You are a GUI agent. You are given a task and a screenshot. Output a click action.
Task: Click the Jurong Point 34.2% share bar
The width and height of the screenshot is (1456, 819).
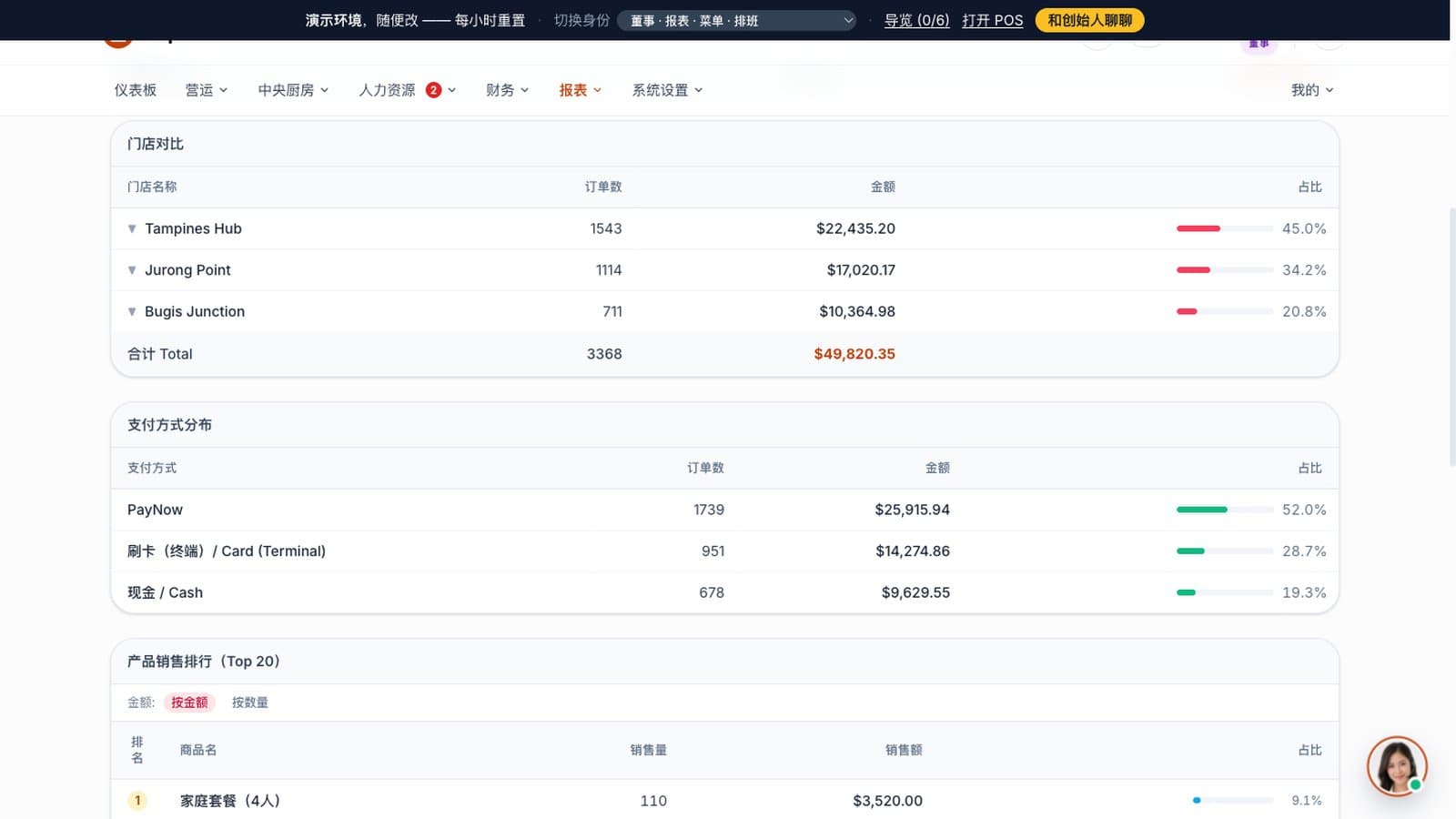1225,270
